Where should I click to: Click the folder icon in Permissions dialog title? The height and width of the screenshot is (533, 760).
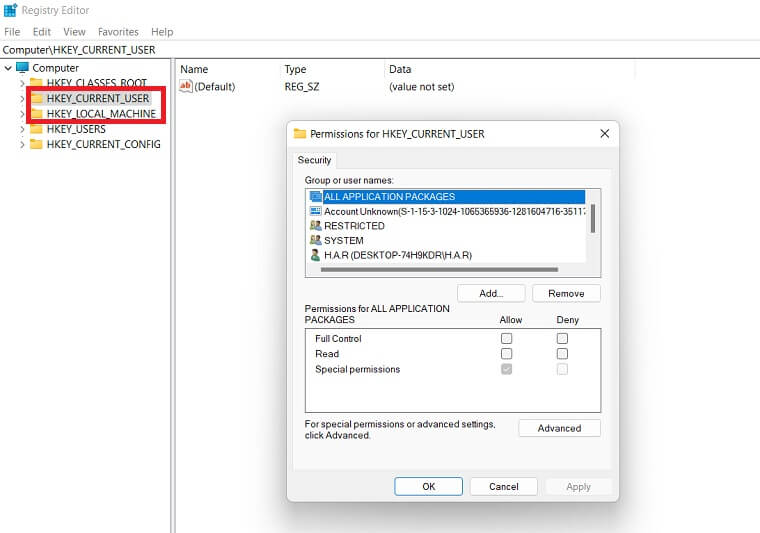click(x=300, y=134)
